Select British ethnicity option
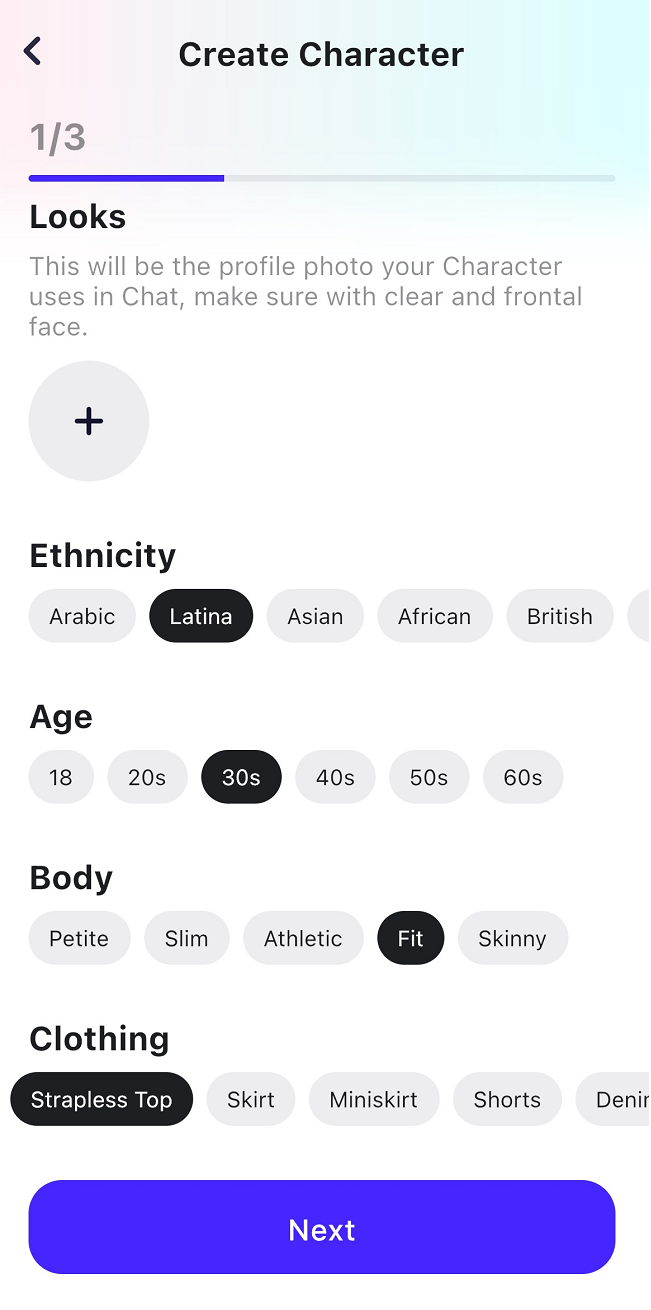This screenshot has height=1310, width=651. [560, 616]
